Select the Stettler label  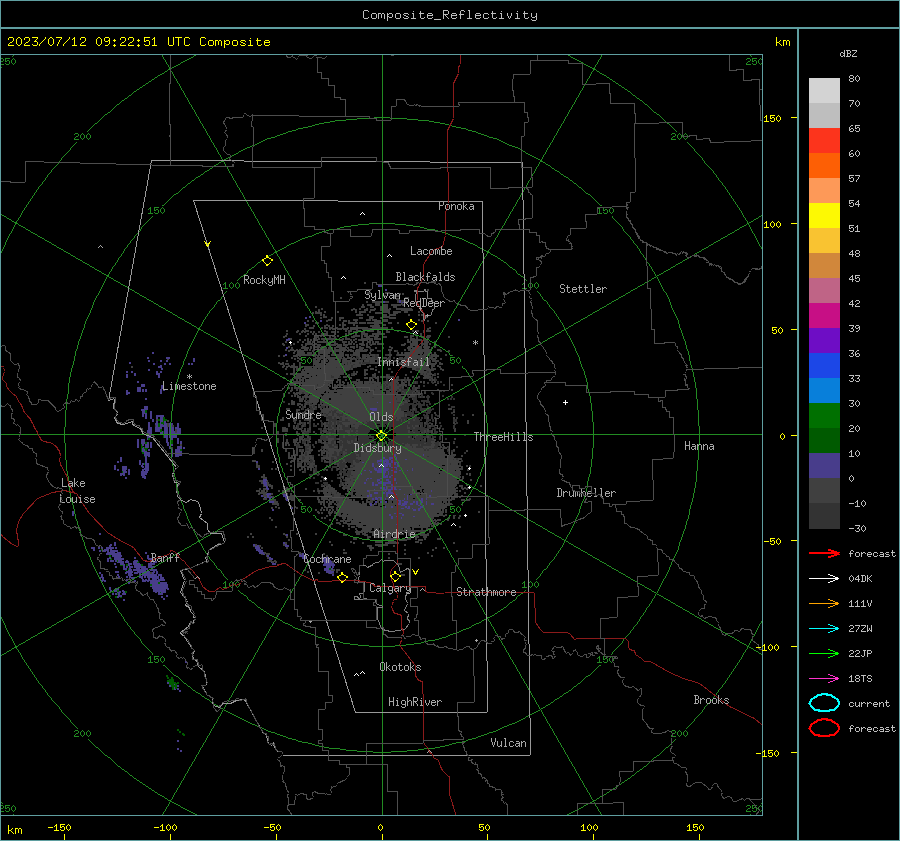(x=583, y=289)
